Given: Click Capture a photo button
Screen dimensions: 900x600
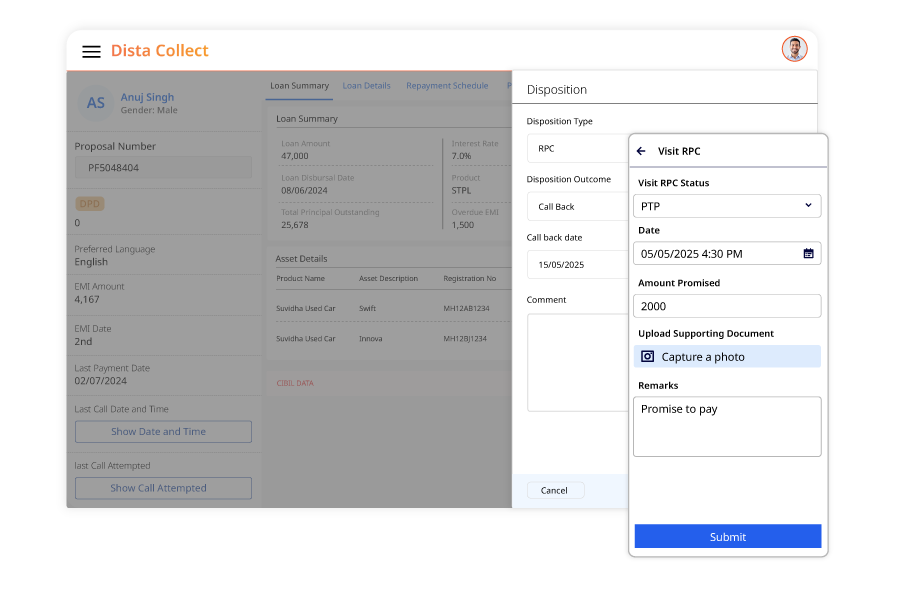Looking at the screenshot, I should click(727, 357).
